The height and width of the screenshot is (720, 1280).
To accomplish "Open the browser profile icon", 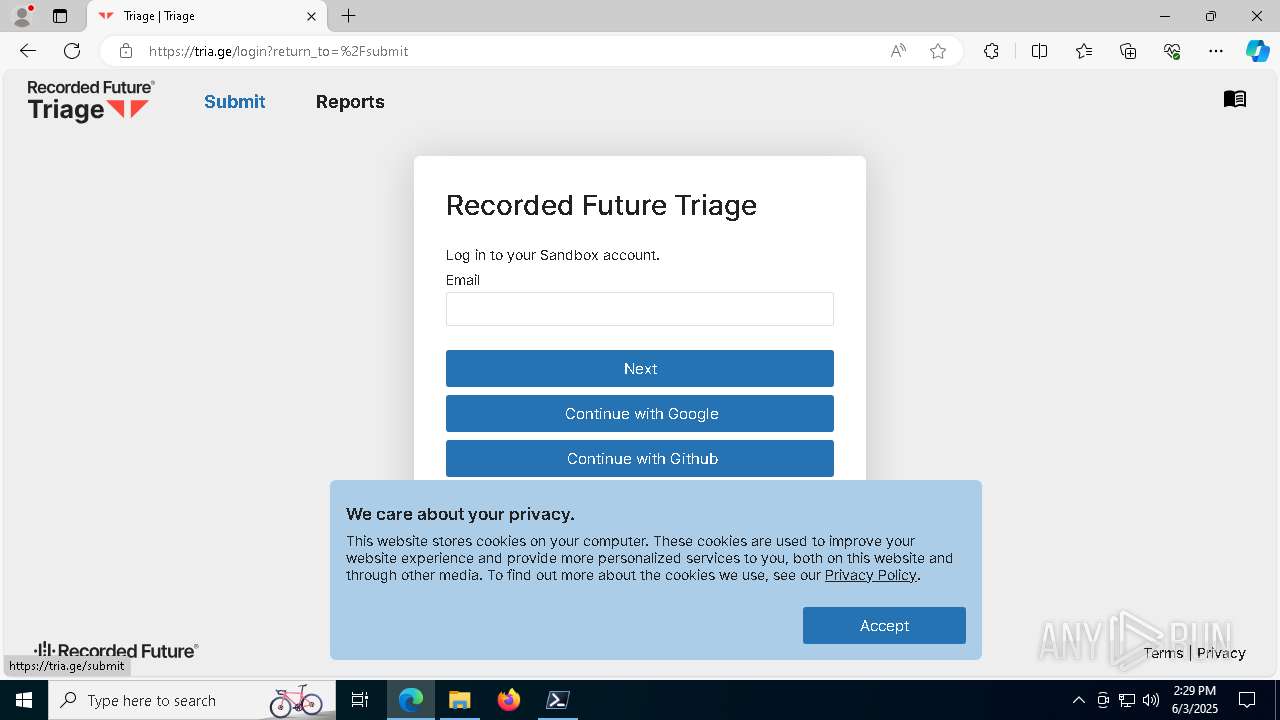I will click(x=22, y=16).
